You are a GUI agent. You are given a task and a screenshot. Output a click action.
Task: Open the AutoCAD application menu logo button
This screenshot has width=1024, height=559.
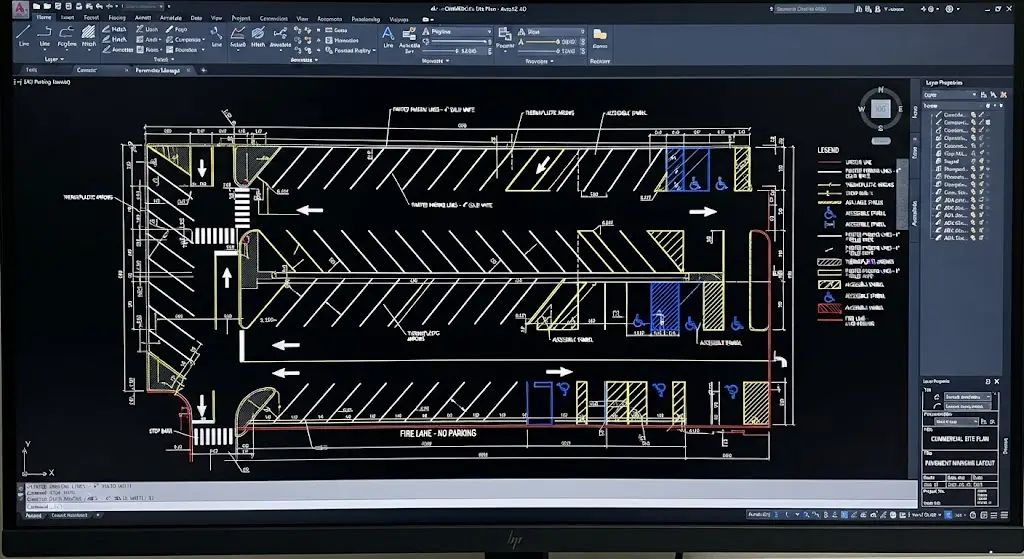pos(20,8)
